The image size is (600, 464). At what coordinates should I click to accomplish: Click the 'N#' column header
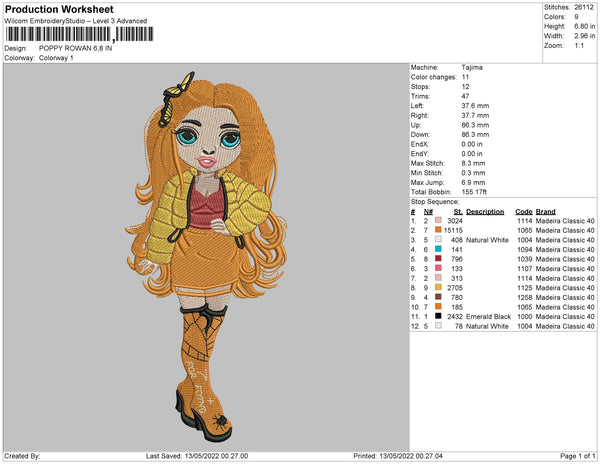click(x=428, y=212)
